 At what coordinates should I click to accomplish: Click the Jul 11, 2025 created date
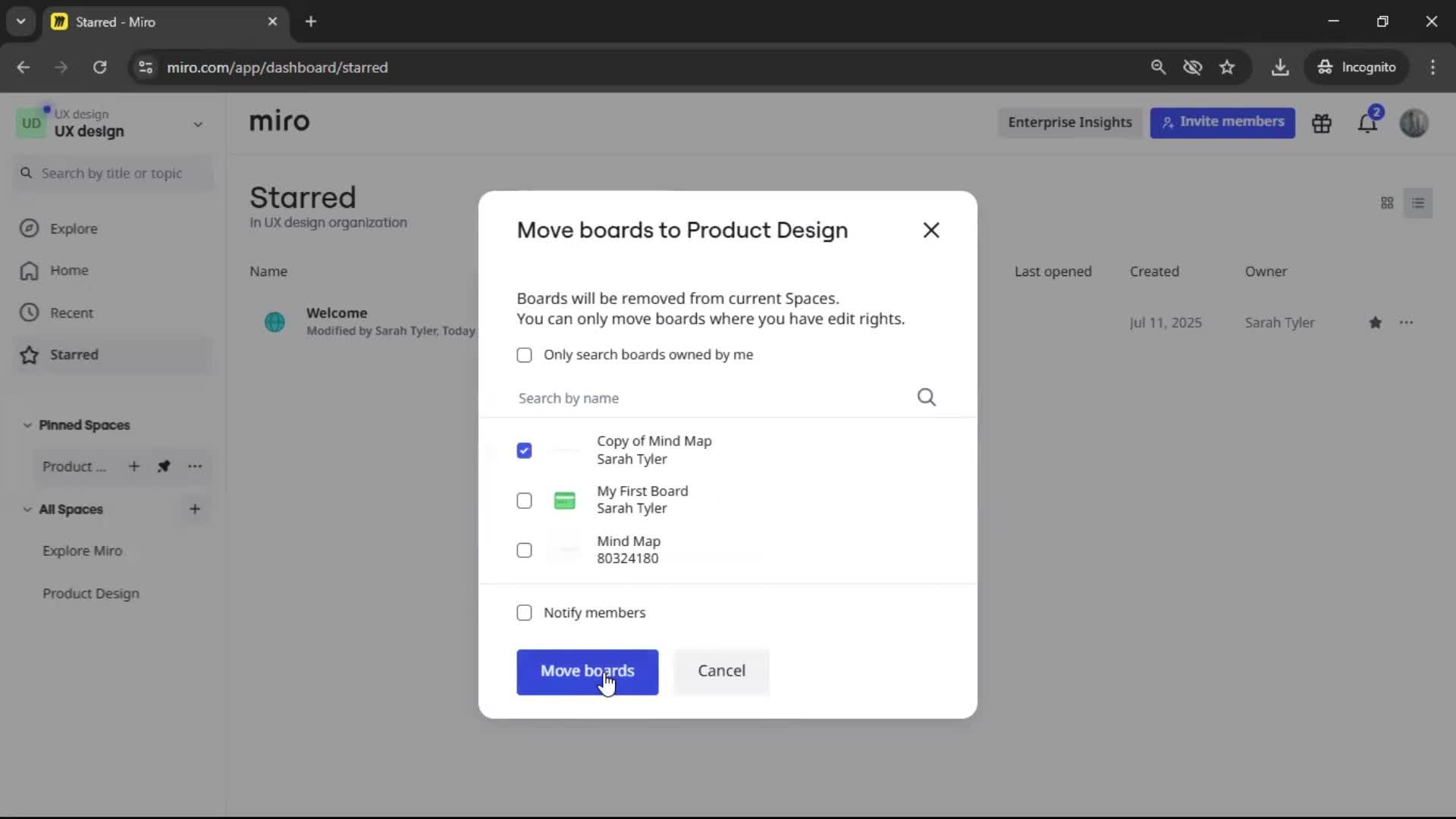[1166, 323]
